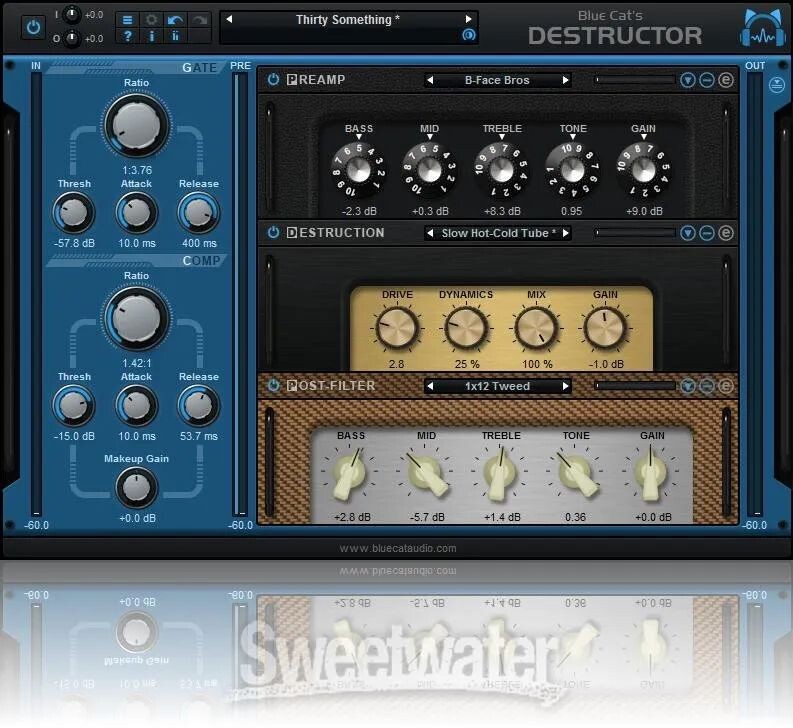Viewport: 793px width, 728px height.
Task: Select previous Post-Filter preset before 1x12 Tweed
Action: [x=430, y=386]
